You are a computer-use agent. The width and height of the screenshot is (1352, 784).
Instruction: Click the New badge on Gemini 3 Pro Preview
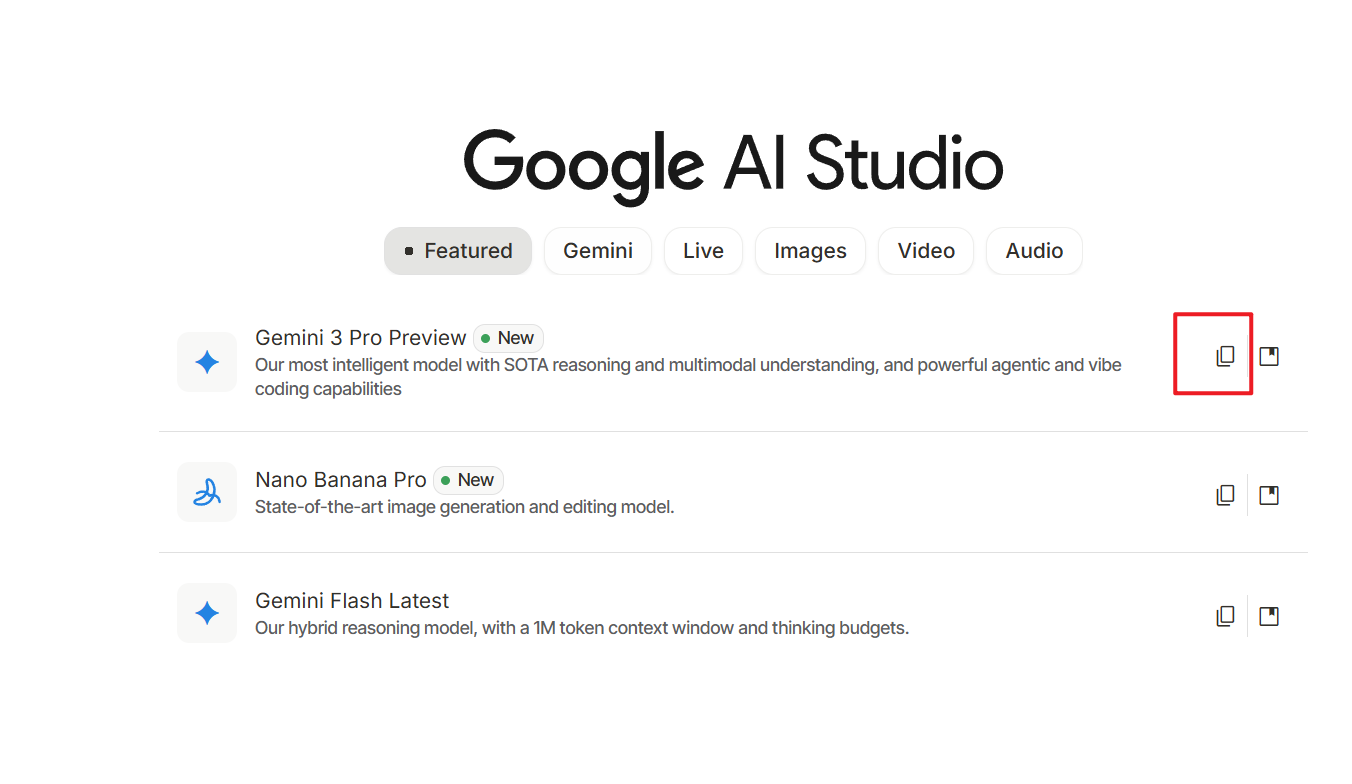click(x=508, y=338)
